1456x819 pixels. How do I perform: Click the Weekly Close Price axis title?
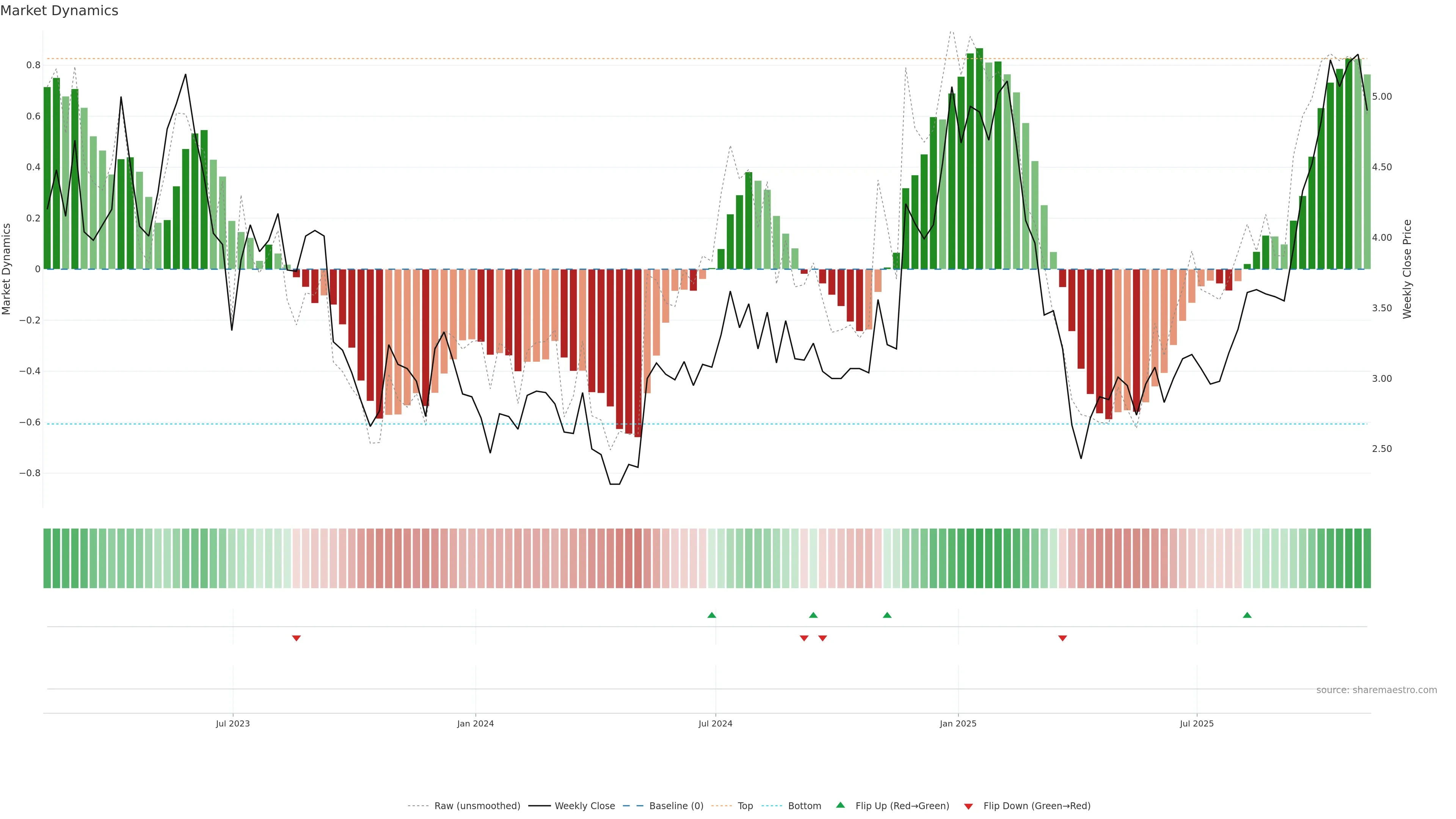tap(1407, 269)
